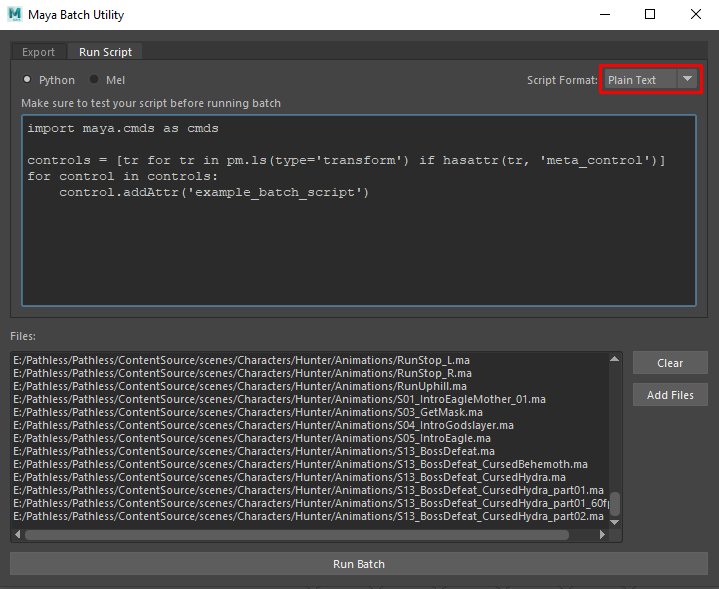Click the 'controls = [tr for tr' code line
This screenshot has width=719, height=589.
[346, 160]
